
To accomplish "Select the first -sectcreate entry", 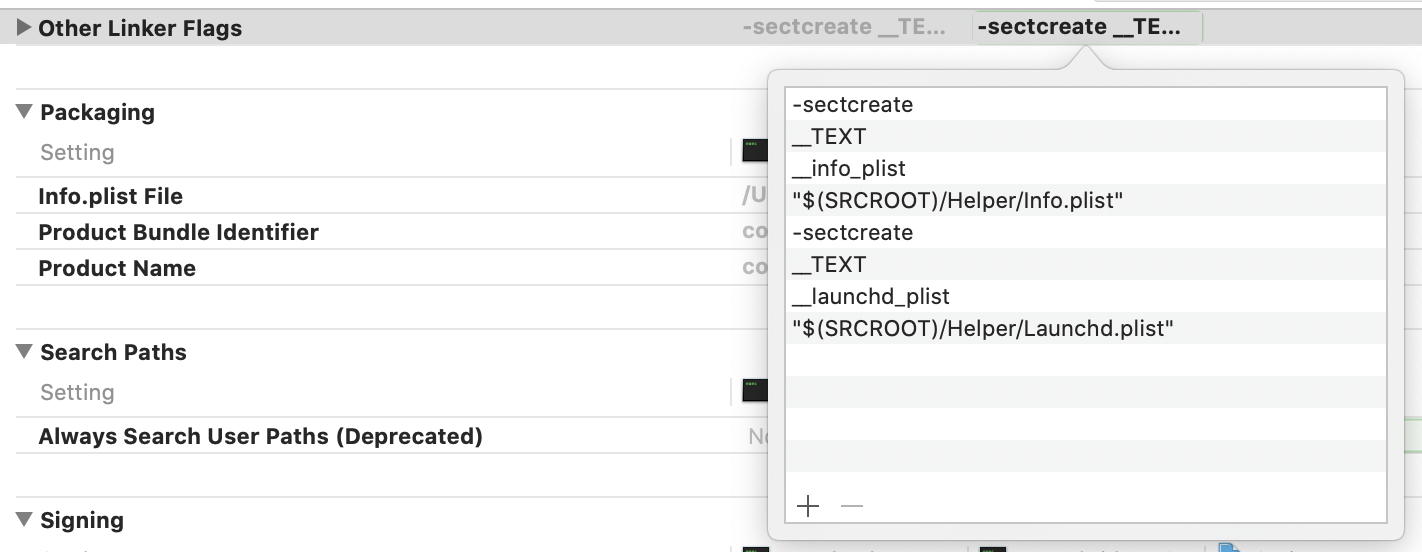I will [852, 104].
